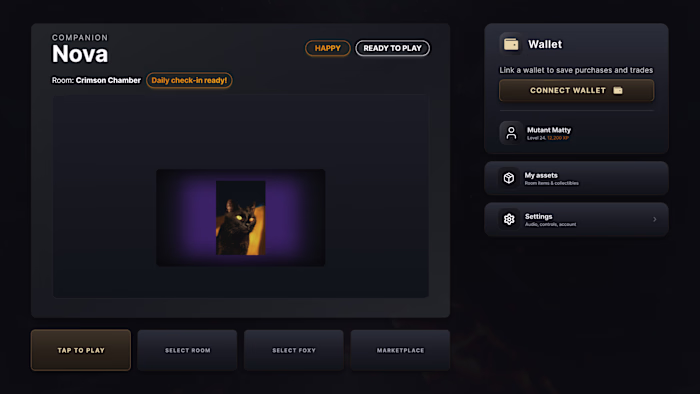Click 'Link a wallet to save purchases' text

click(576, 70)
